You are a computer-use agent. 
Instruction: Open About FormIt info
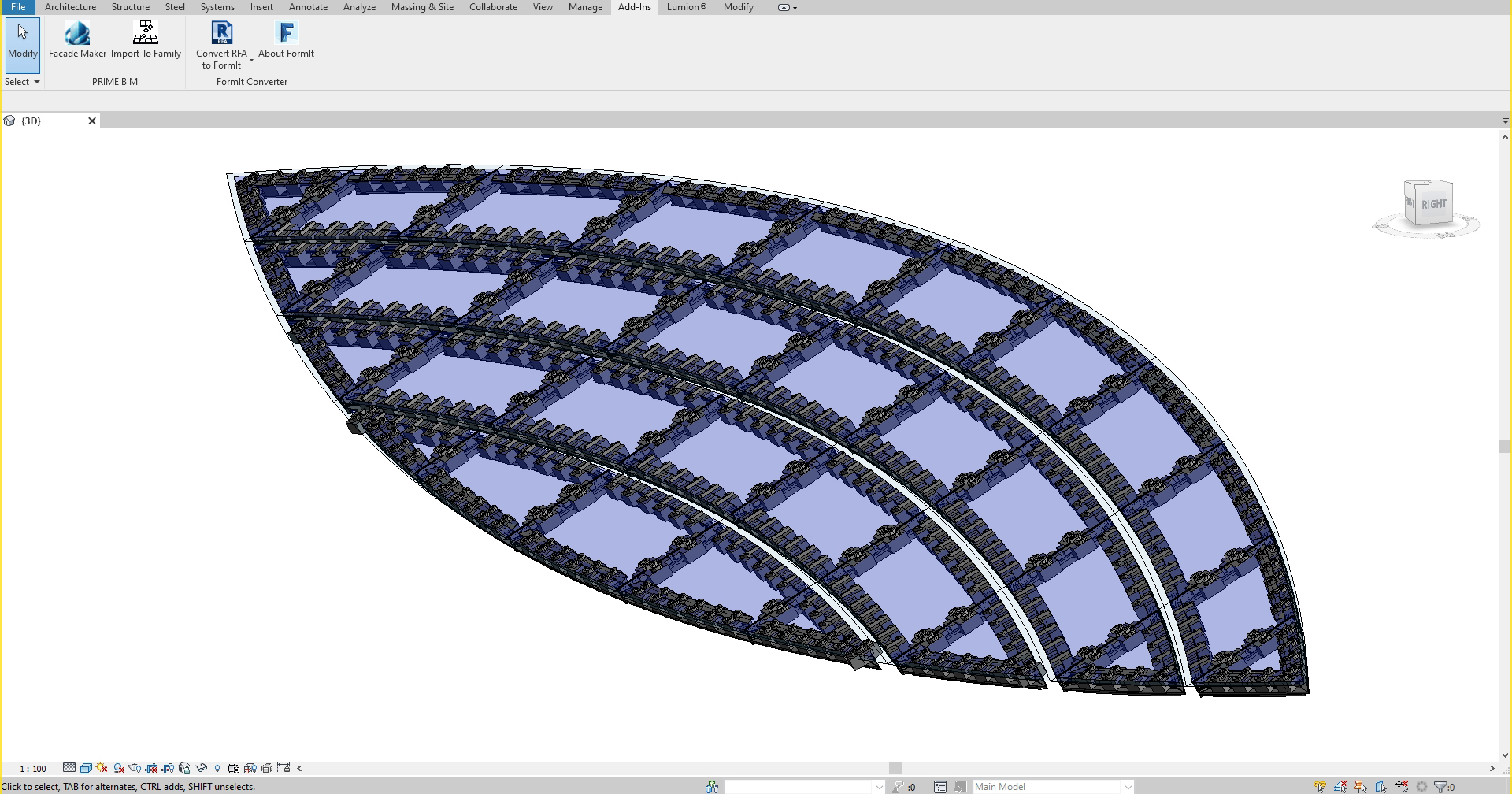(x=286, y=40)
